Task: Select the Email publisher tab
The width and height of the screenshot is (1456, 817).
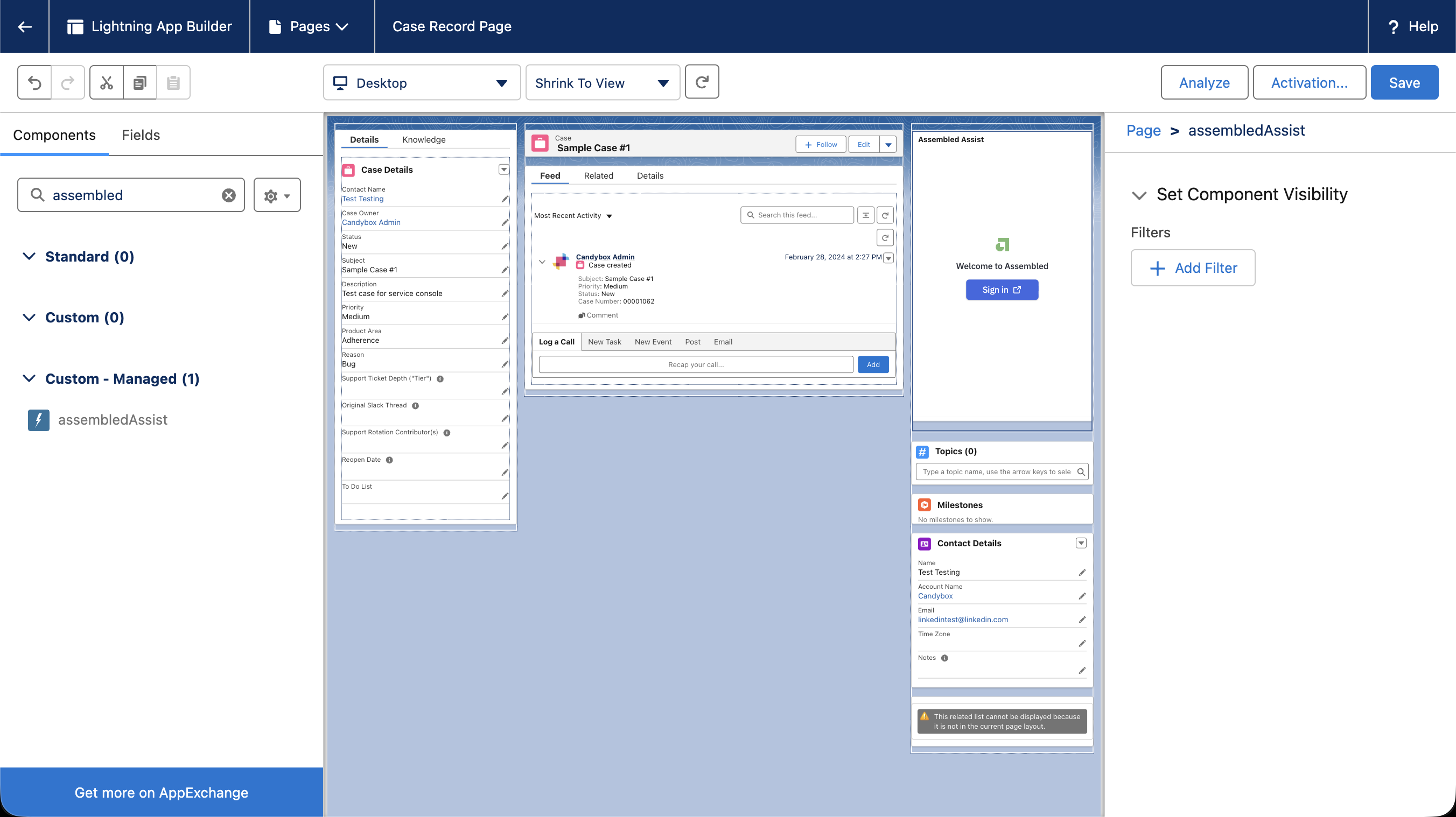Action: click(723, 342)
